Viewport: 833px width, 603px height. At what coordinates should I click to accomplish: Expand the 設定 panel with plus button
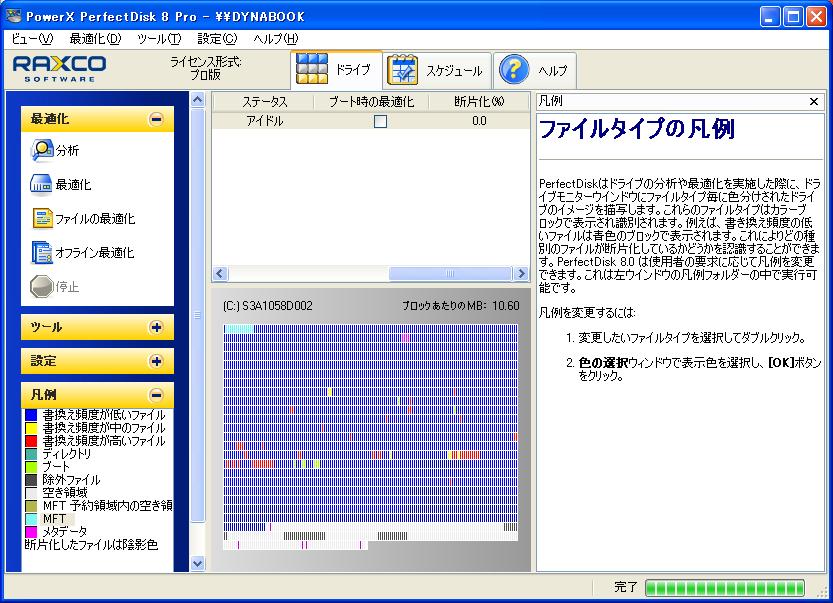tap(156, 361)
